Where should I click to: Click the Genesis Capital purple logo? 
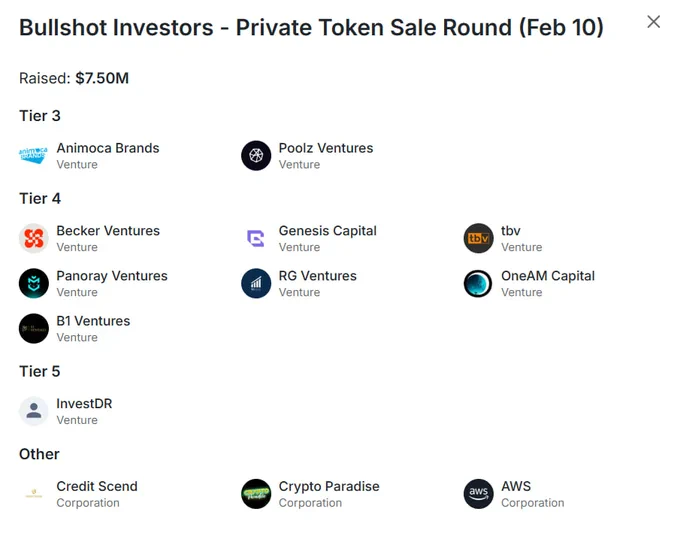coord(256,238)
